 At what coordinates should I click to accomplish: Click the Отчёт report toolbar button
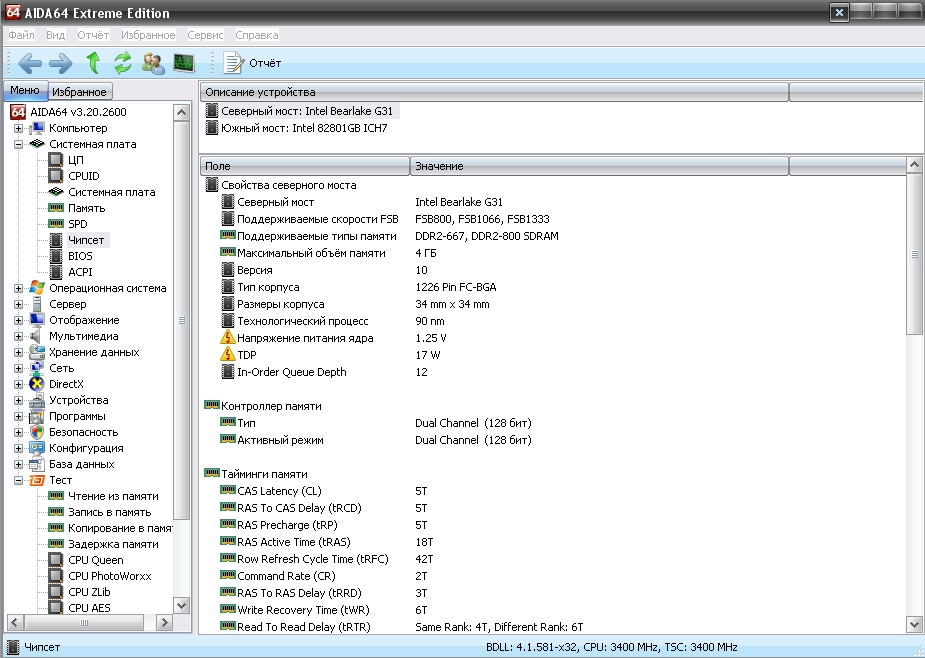point(252,63)
